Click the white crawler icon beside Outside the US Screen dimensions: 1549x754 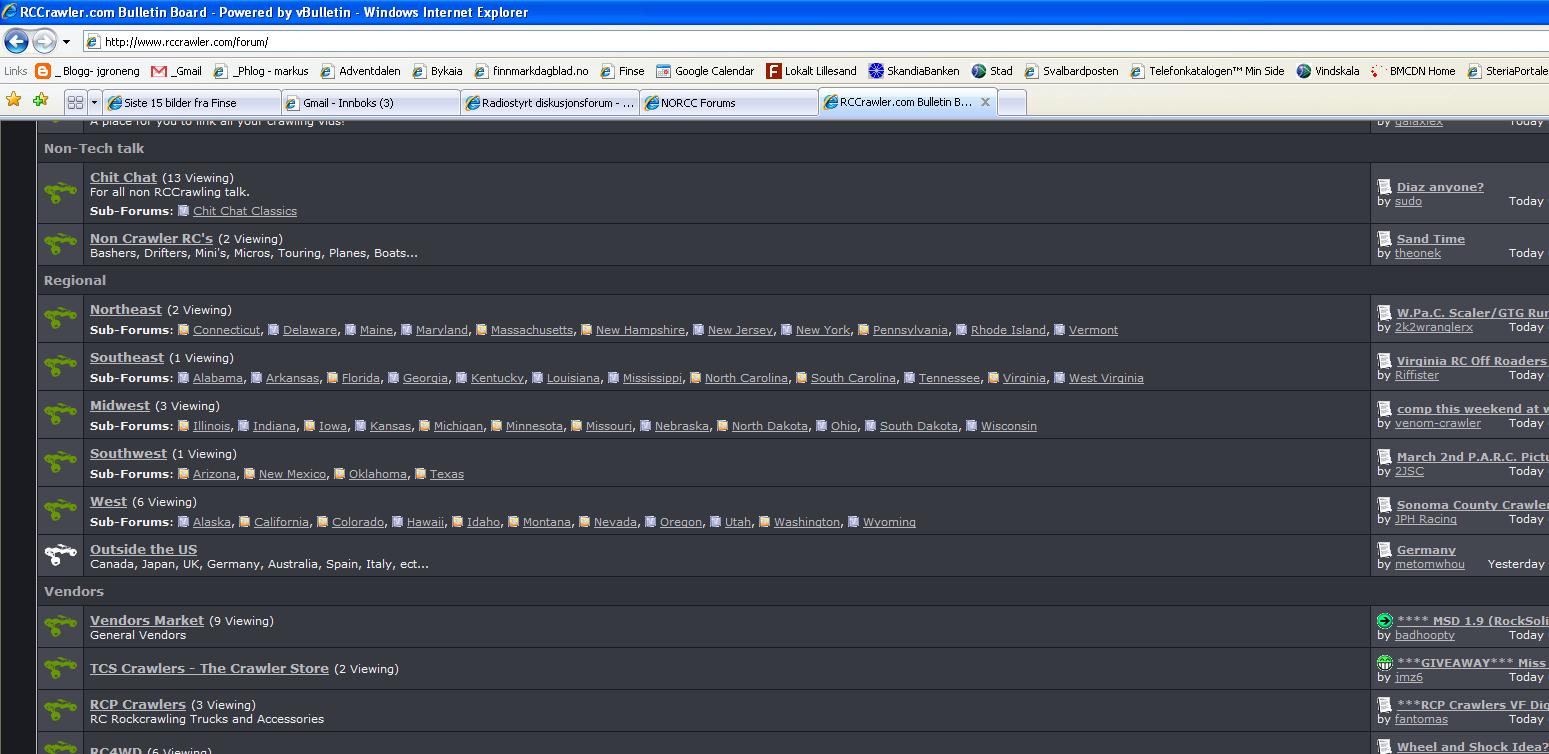(x=61, y=555)
